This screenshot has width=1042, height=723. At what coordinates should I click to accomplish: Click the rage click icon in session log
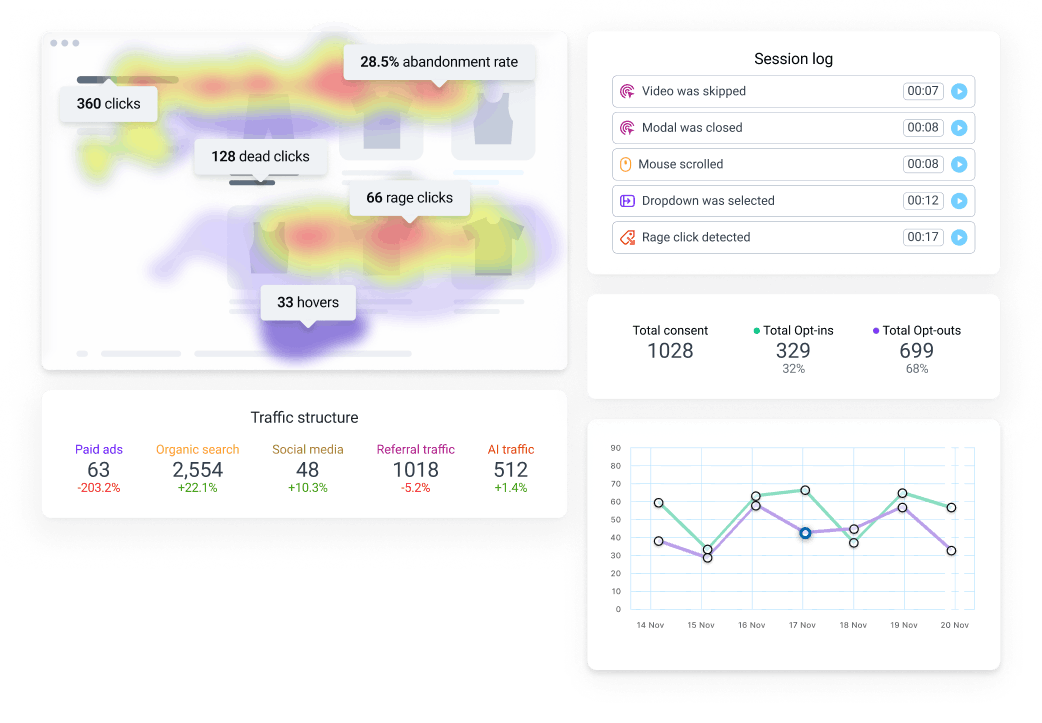[x=627, y=238]
